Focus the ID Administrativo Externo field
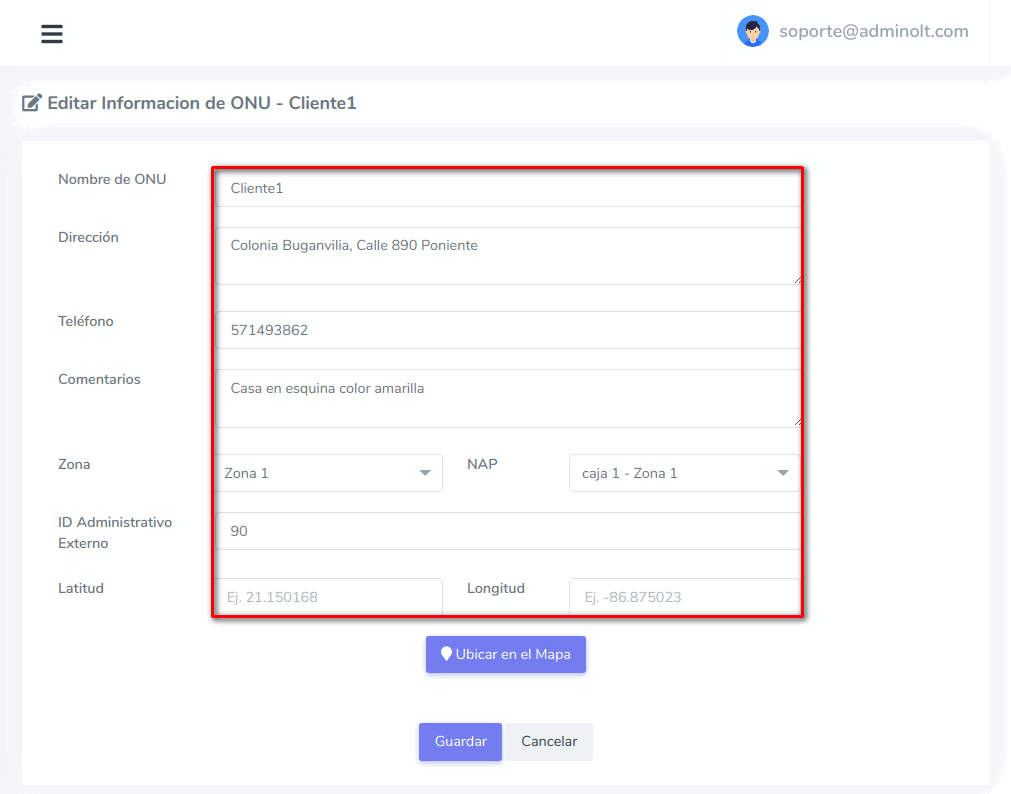The image size is (1011, 794). 507,531
